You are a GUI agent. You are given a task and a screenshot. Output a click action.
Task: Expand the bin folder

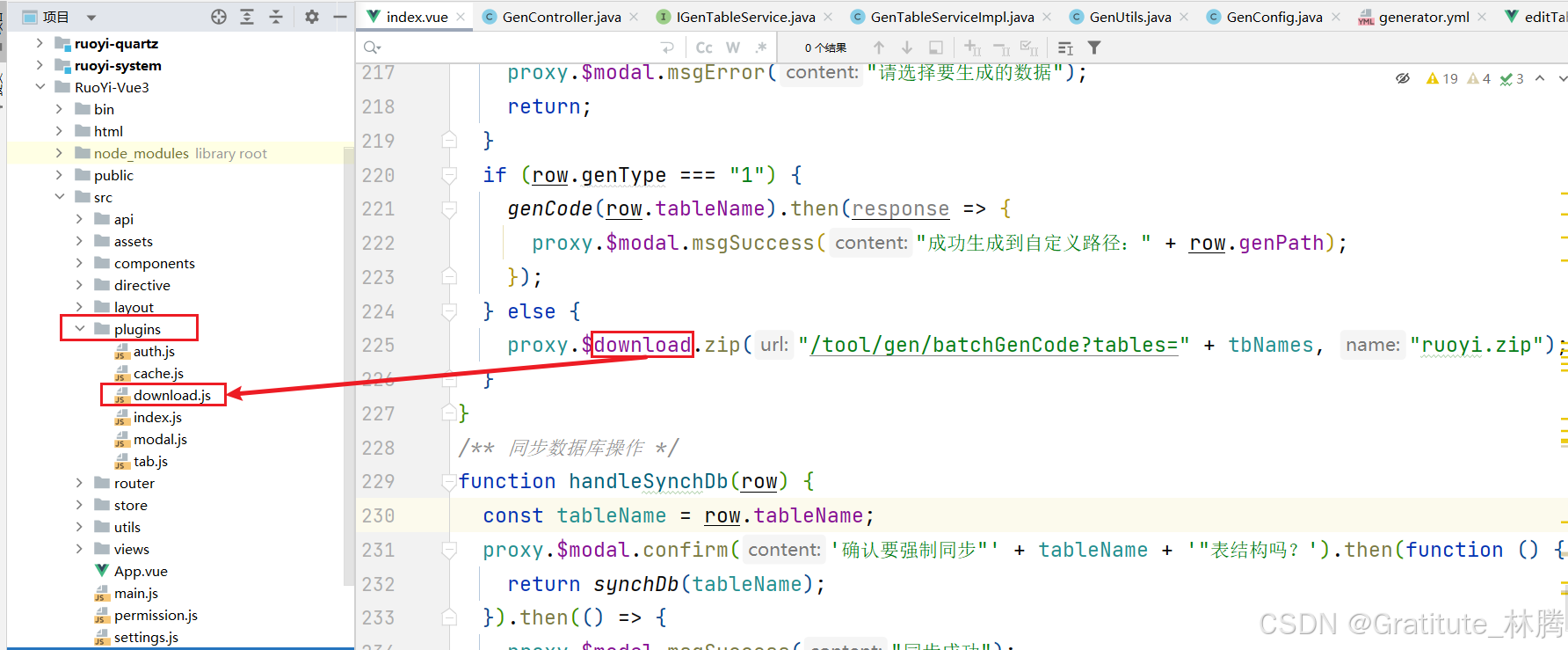tap(59, 109)
